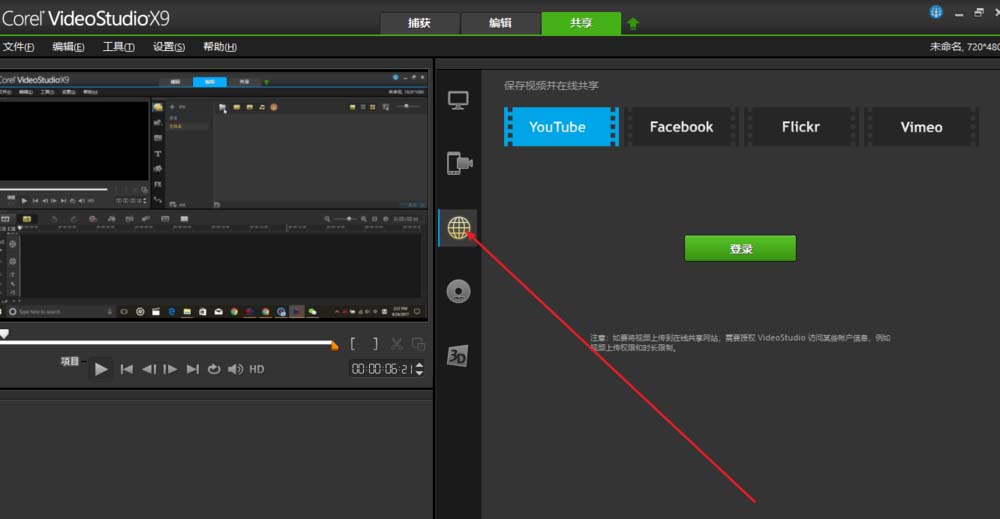Click the 项目 project mode label
Image resolution: width=1000 pixels, height=519 pixels.
click(x=70, y=361)
